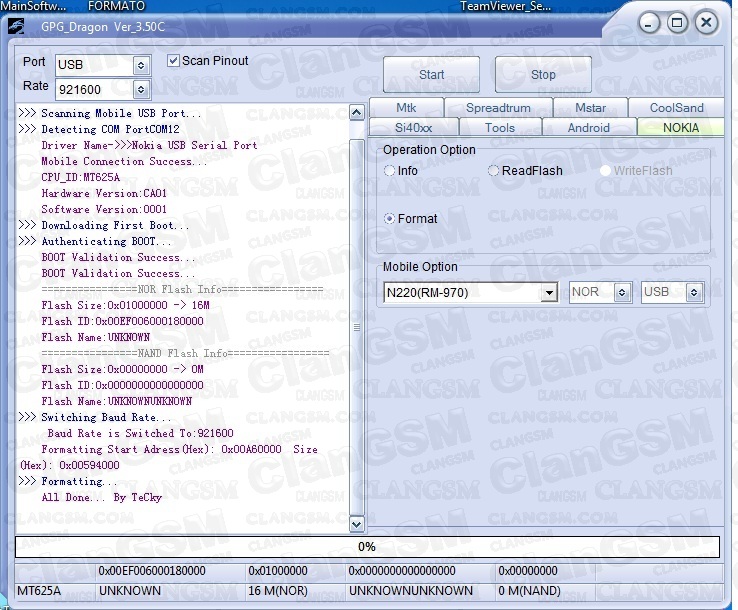Viewport: 738px width, 610px height.
Task: Click the 'Baud Rate is Switched To:921600' line
Action: click(140, 433)
